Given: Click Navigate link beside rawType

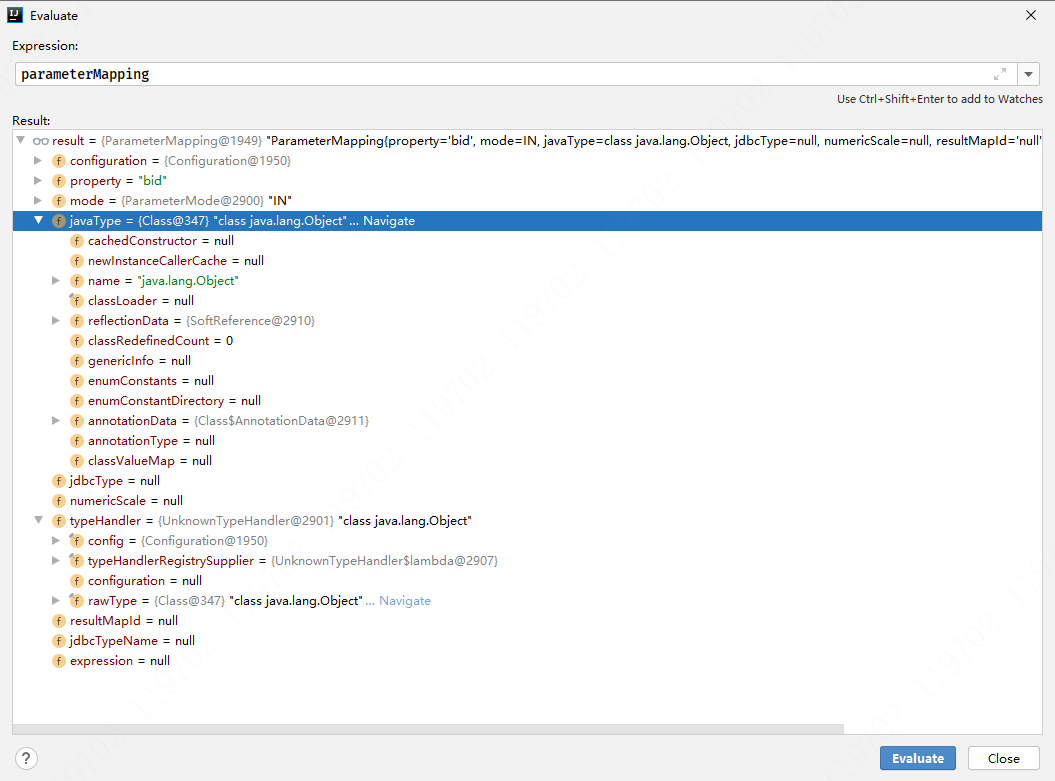Looking at the screenshot, I should click(405, 601).
